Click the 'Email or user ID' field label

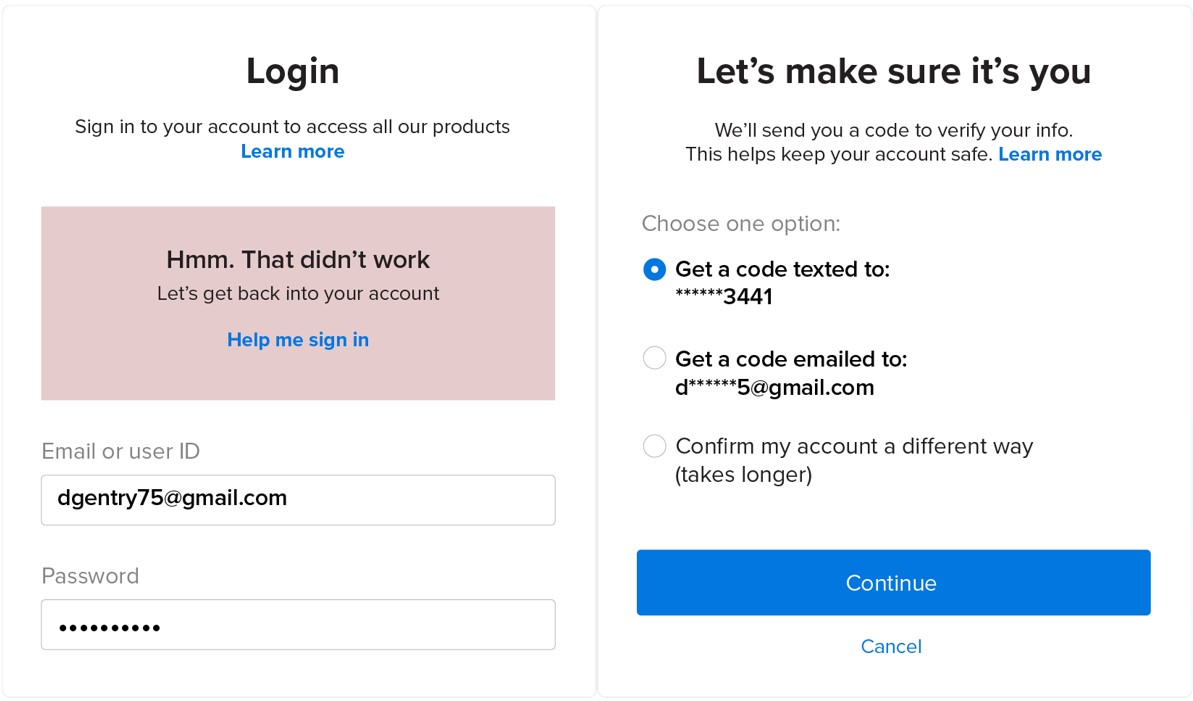pos(120,451)
